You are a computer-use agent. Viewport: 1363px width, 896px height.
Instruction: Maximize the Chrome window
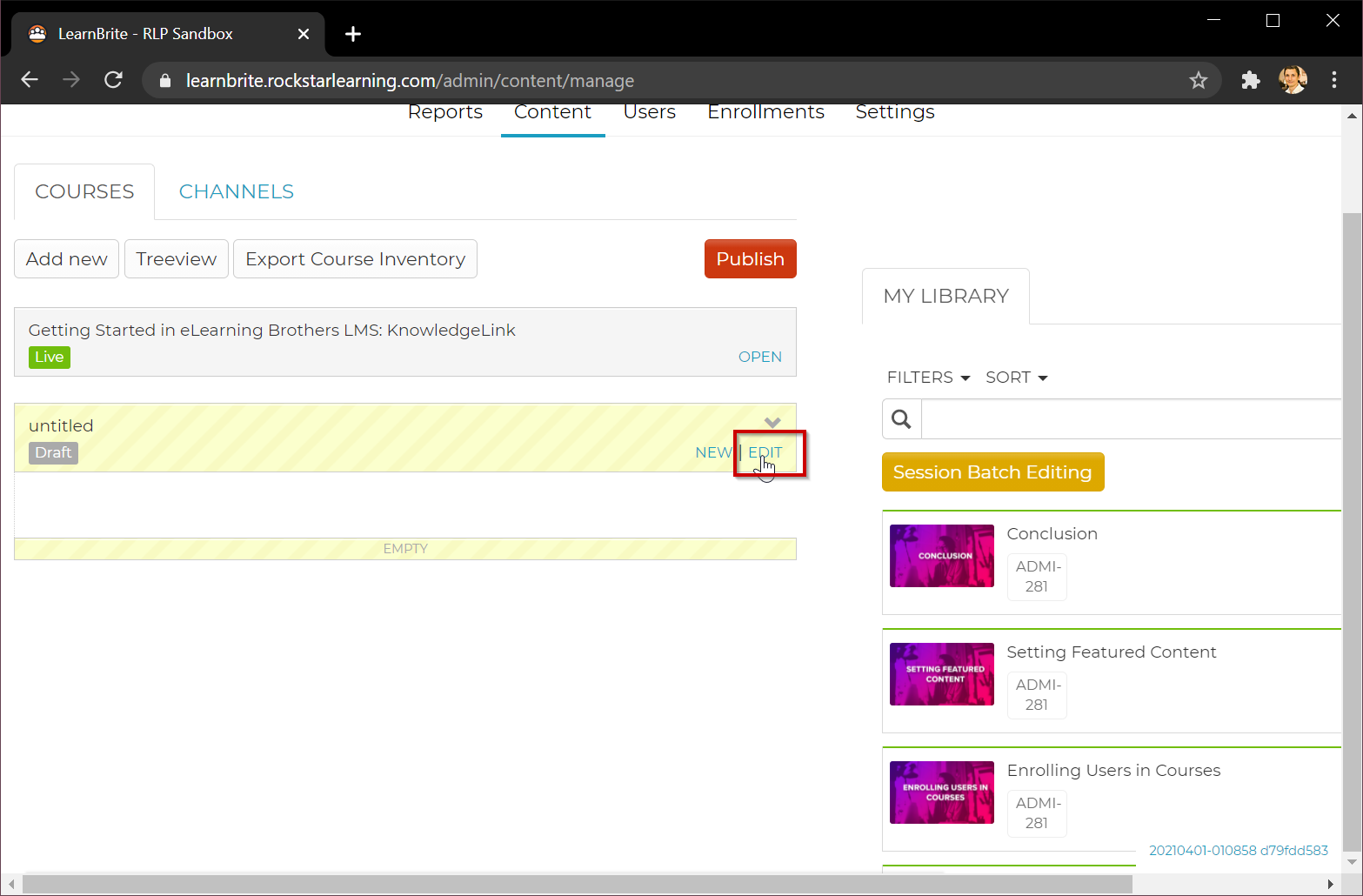(1273, 20)
